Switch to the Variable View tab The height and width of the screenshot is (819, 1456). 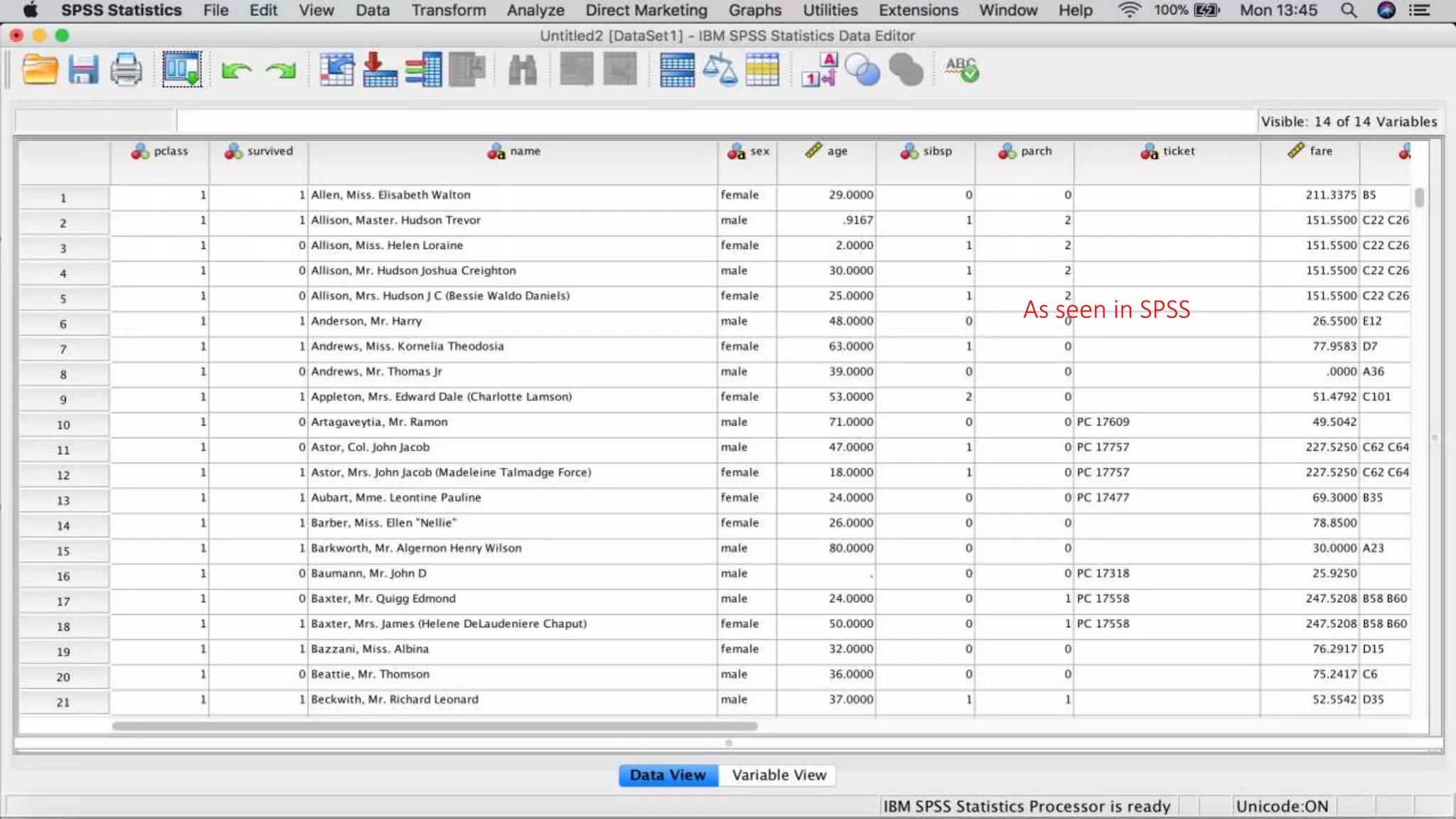[x=778, y=775]
